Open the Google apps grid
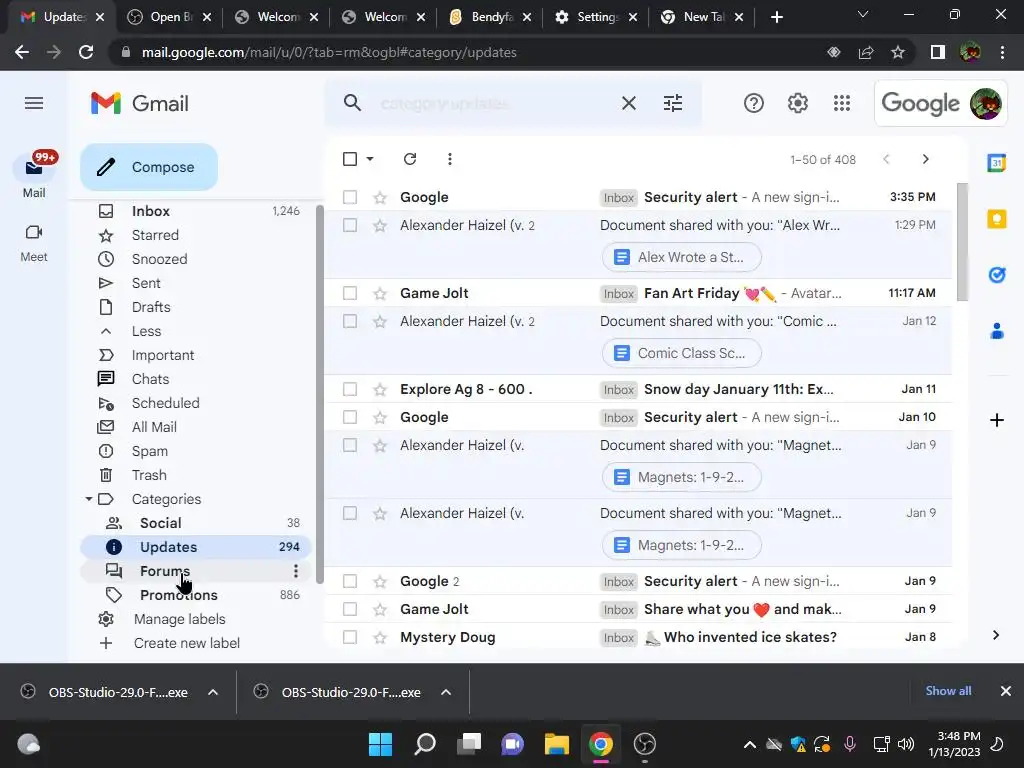The width and height of the screenshot is (1024, 768). [842, 103]
